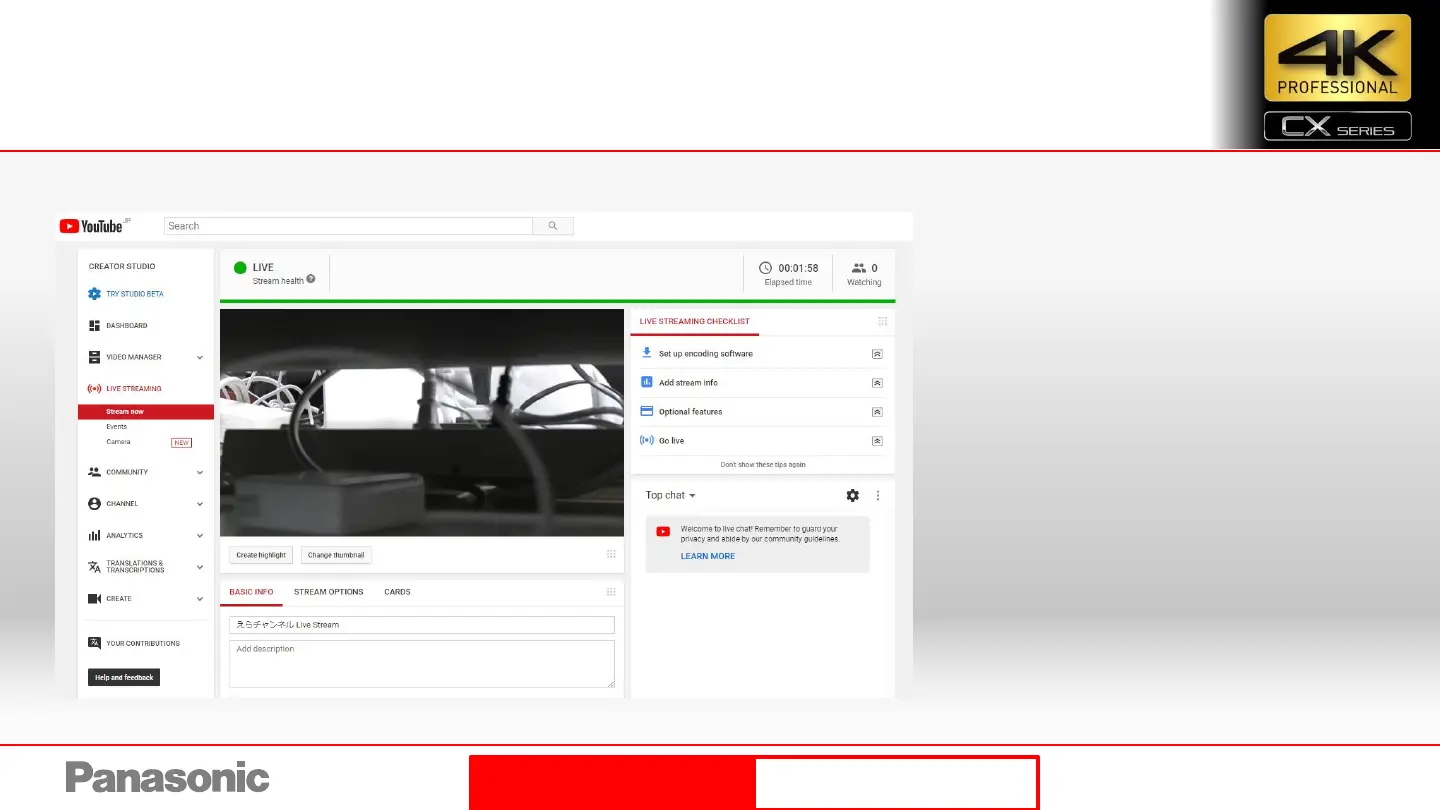Viewport: 1440px width, 810px height.
Task: Click the YouTube logo icon
Action: point(69,226)
